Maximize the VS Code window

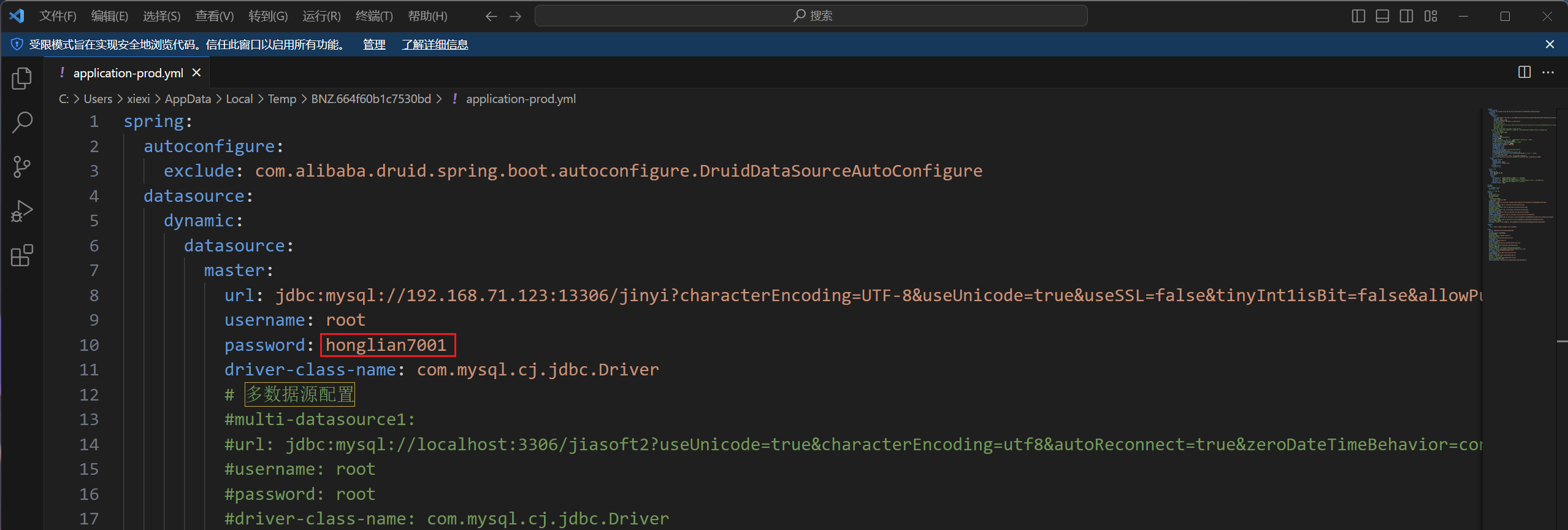(1505, 17)
